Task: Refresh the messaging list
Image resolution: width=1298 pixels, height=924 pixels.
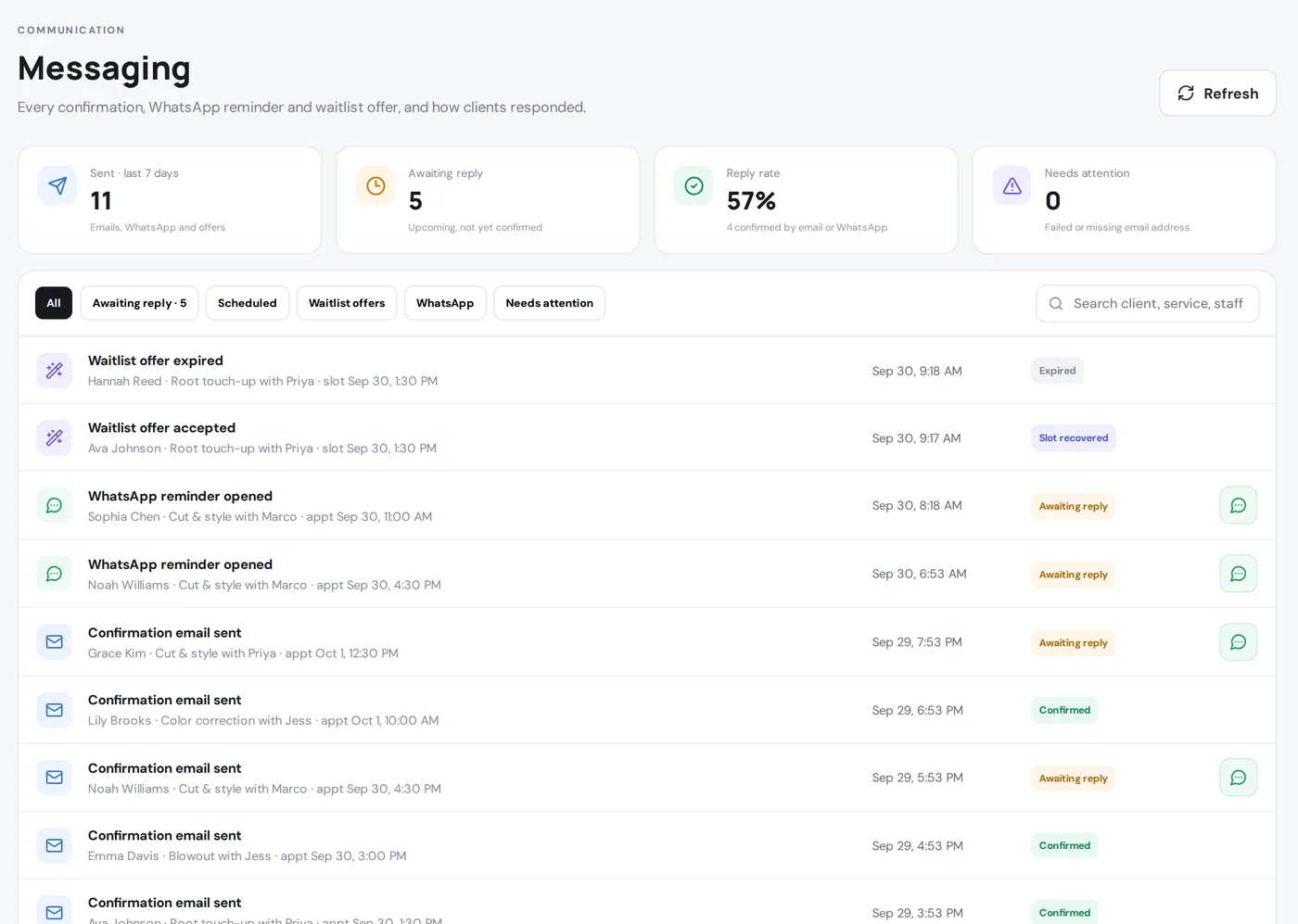Action: click(1217, 94)
